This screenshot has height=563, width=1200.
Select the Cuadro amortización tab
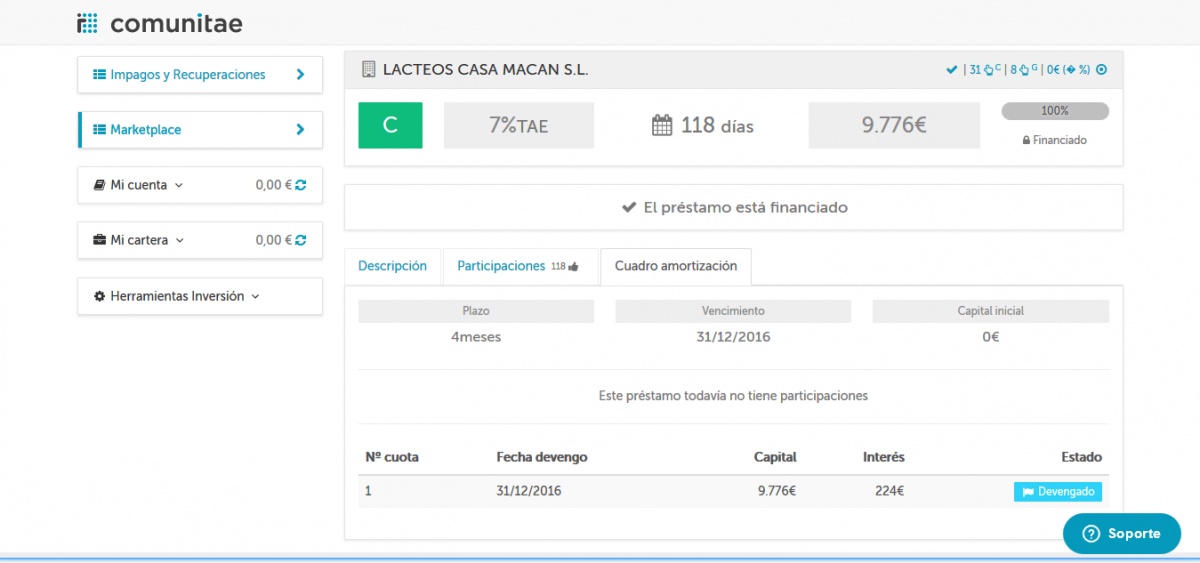tap(675, 266)
